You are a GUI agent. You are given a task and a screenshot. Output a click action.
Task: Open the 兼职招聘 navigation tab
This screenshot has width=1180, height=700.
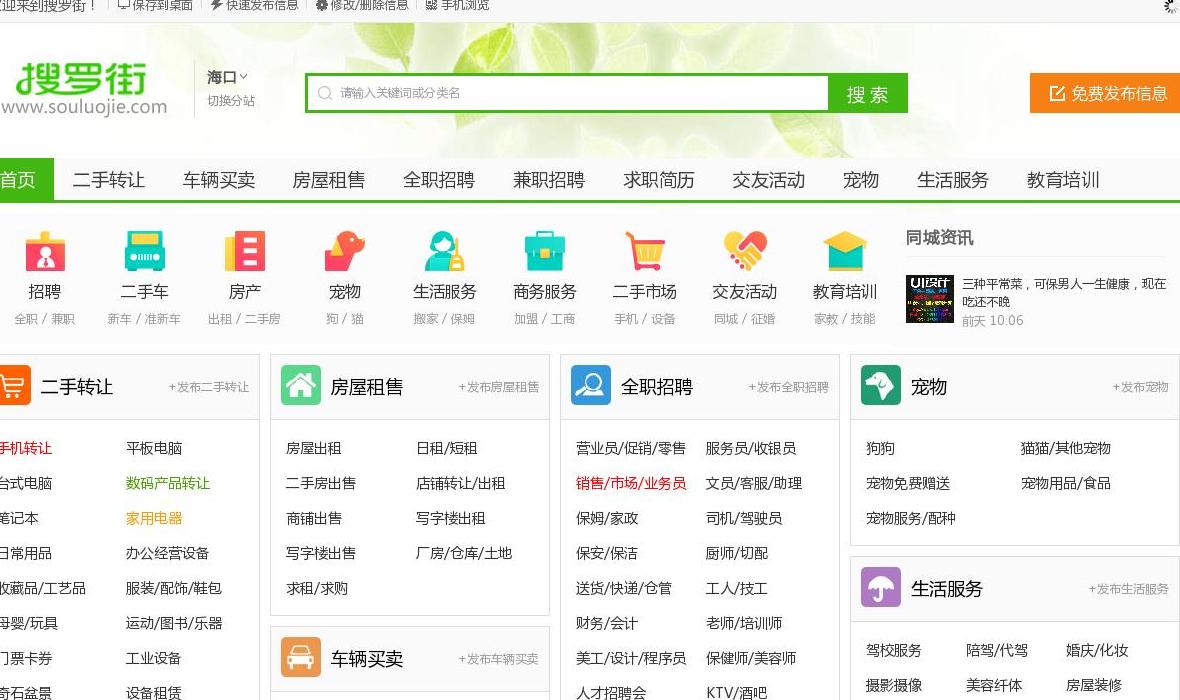tap(549, 180)
